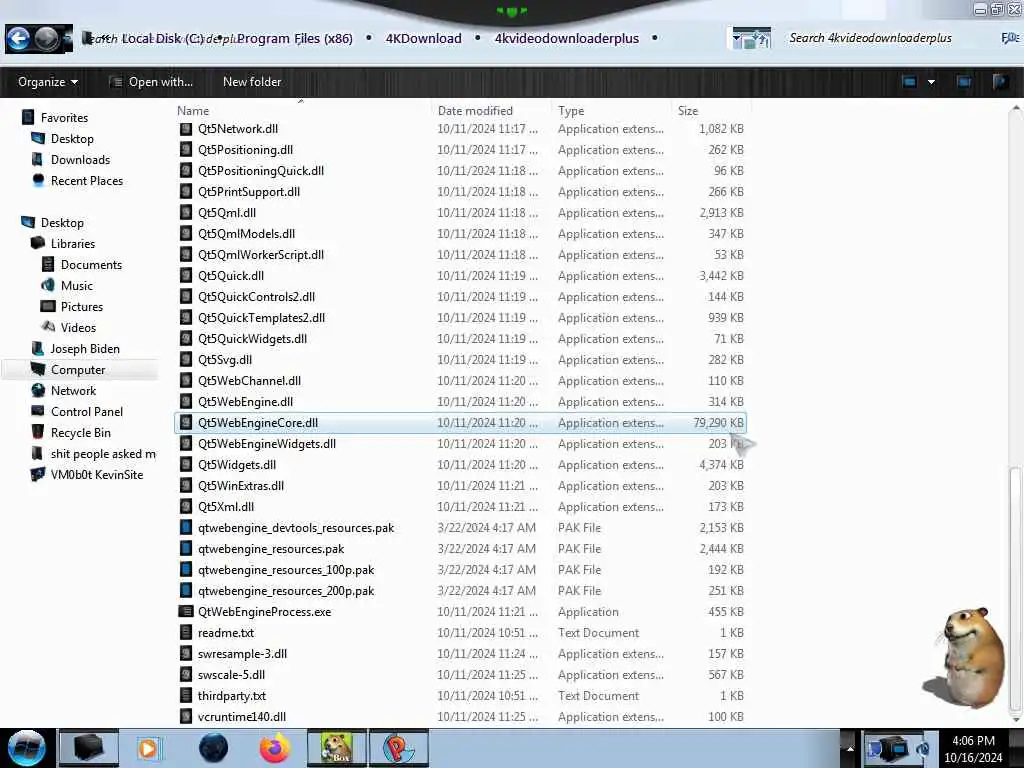The height and width of the screenshot is (768, 1024).
Task: Open the media player taskbar icon
Action: click(148, 748)
